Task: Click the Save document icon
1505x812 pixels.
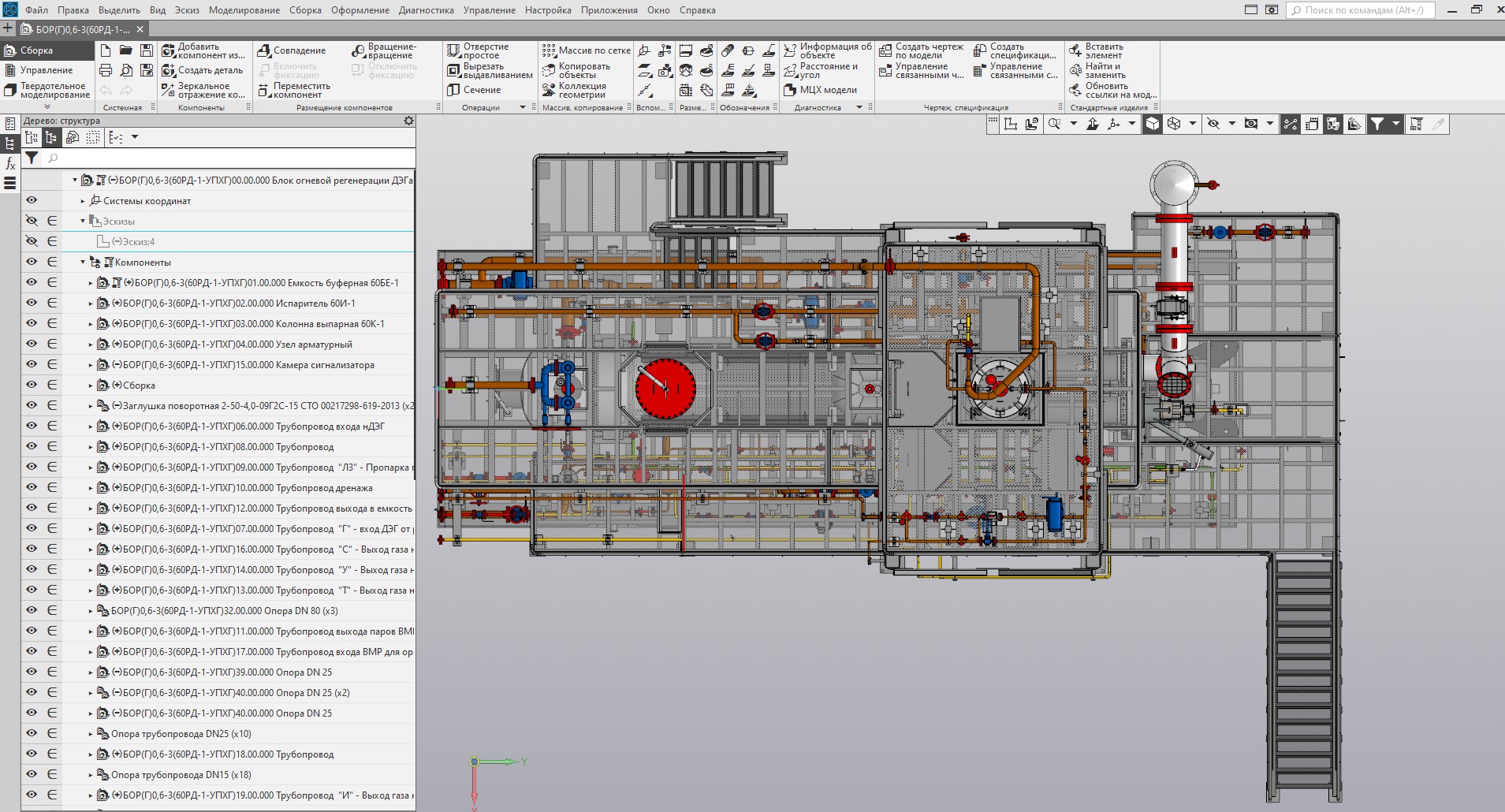Action: click(146, 50)
